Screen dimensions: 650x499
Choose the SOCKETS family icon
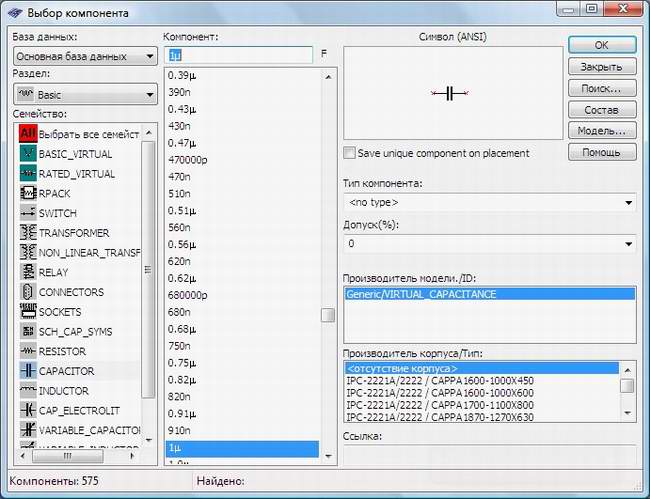tap(28, 312)
